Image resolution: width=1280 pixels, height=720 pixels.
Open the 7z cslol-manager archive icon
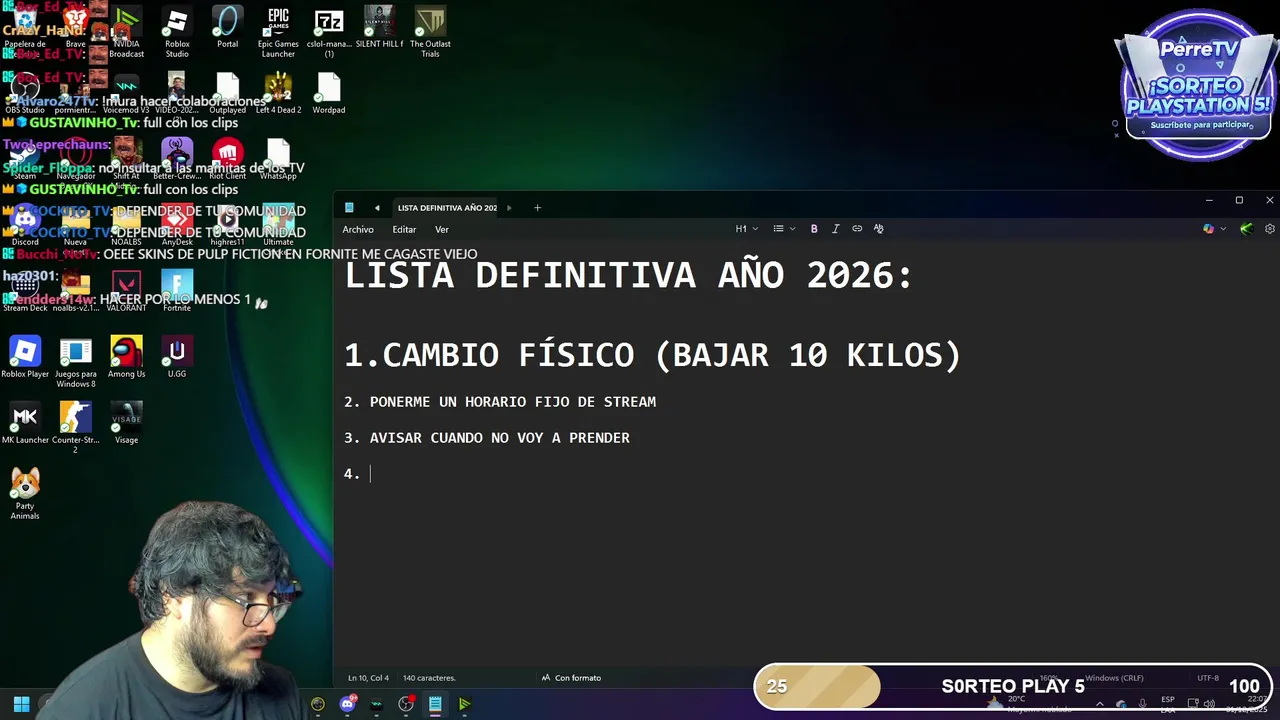[x=329, y=32]
